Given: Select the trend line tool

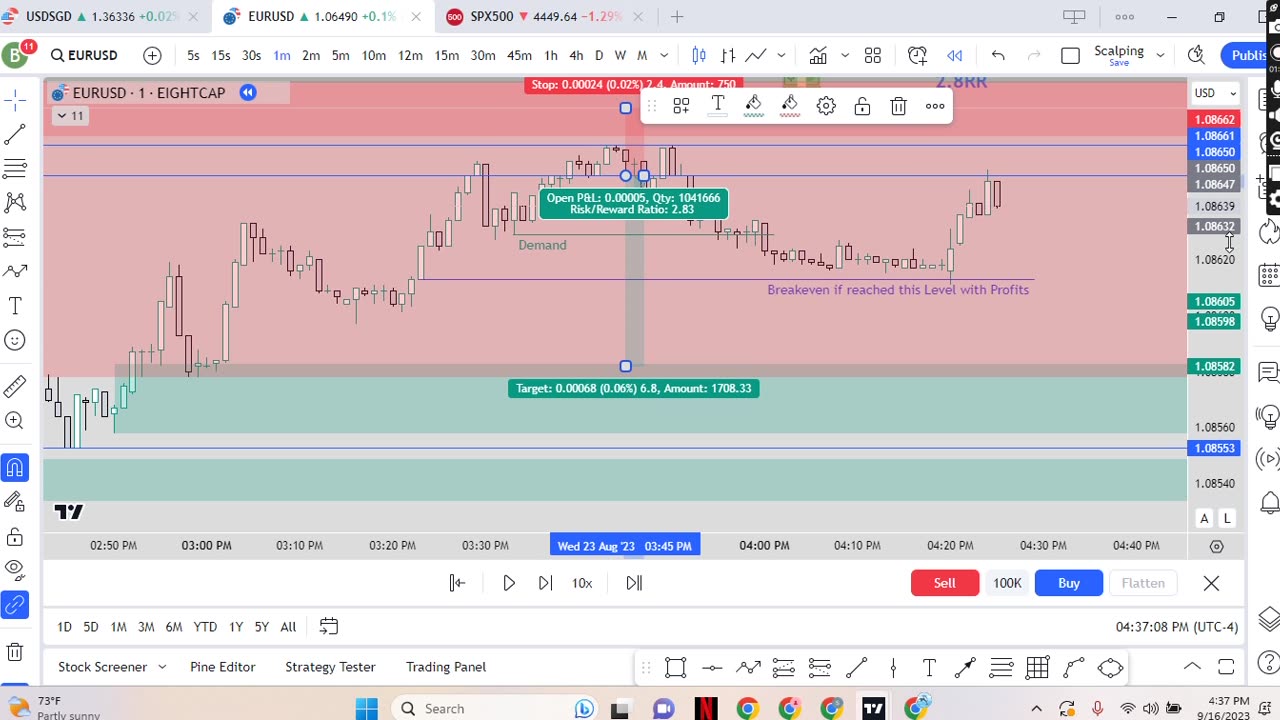Looking at the screenshot, I should click(15, 134).
